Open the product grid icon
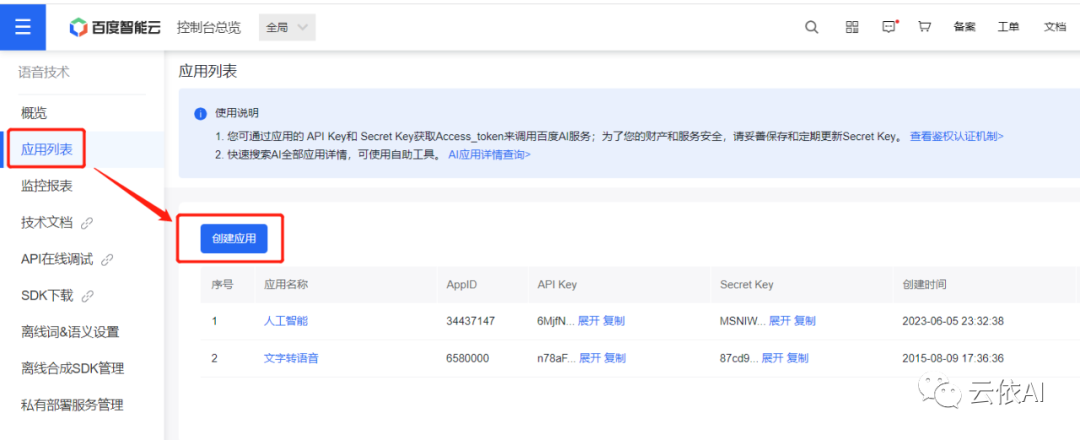Screen dimensions: 1080x440 click(x=852, y=27)
